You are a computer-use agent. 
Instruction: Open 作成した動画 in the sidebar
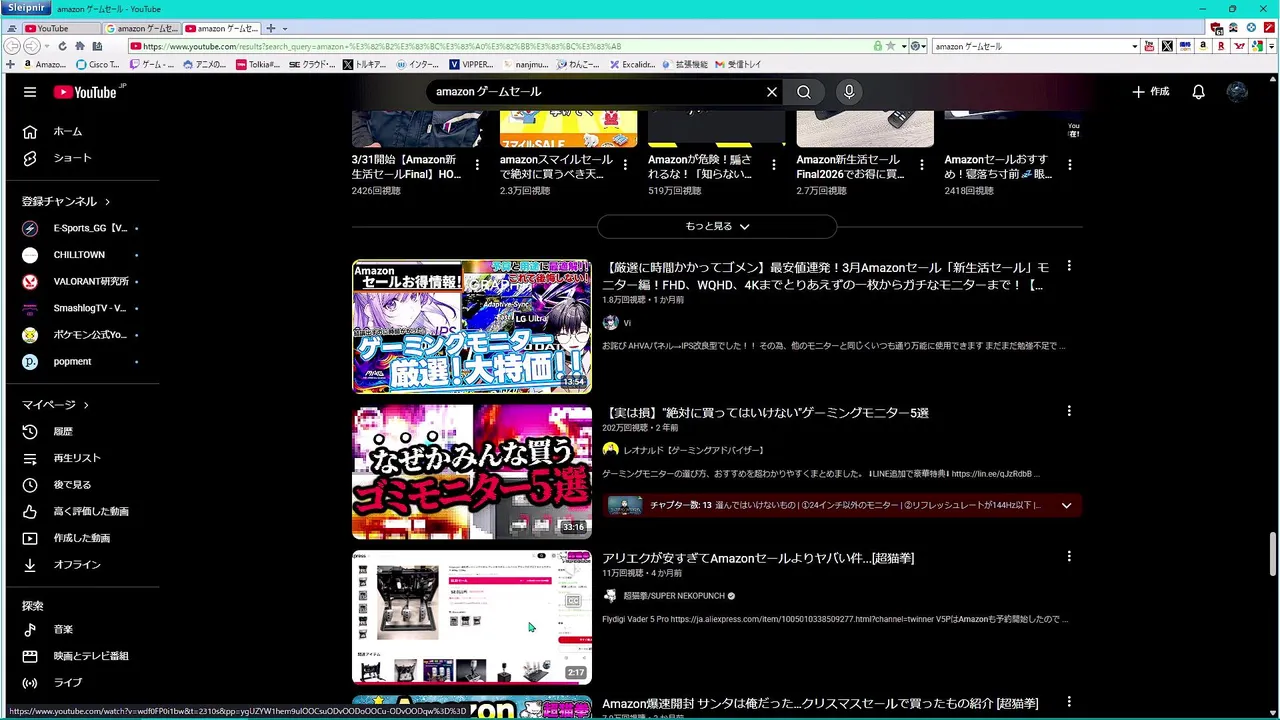[x=83, y=538]
